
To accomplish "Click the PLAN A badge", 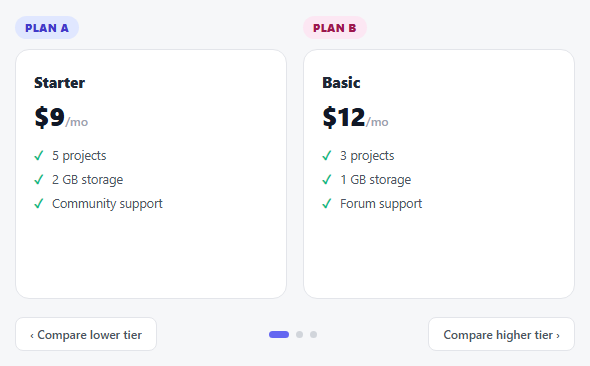I will pos(47,28).
